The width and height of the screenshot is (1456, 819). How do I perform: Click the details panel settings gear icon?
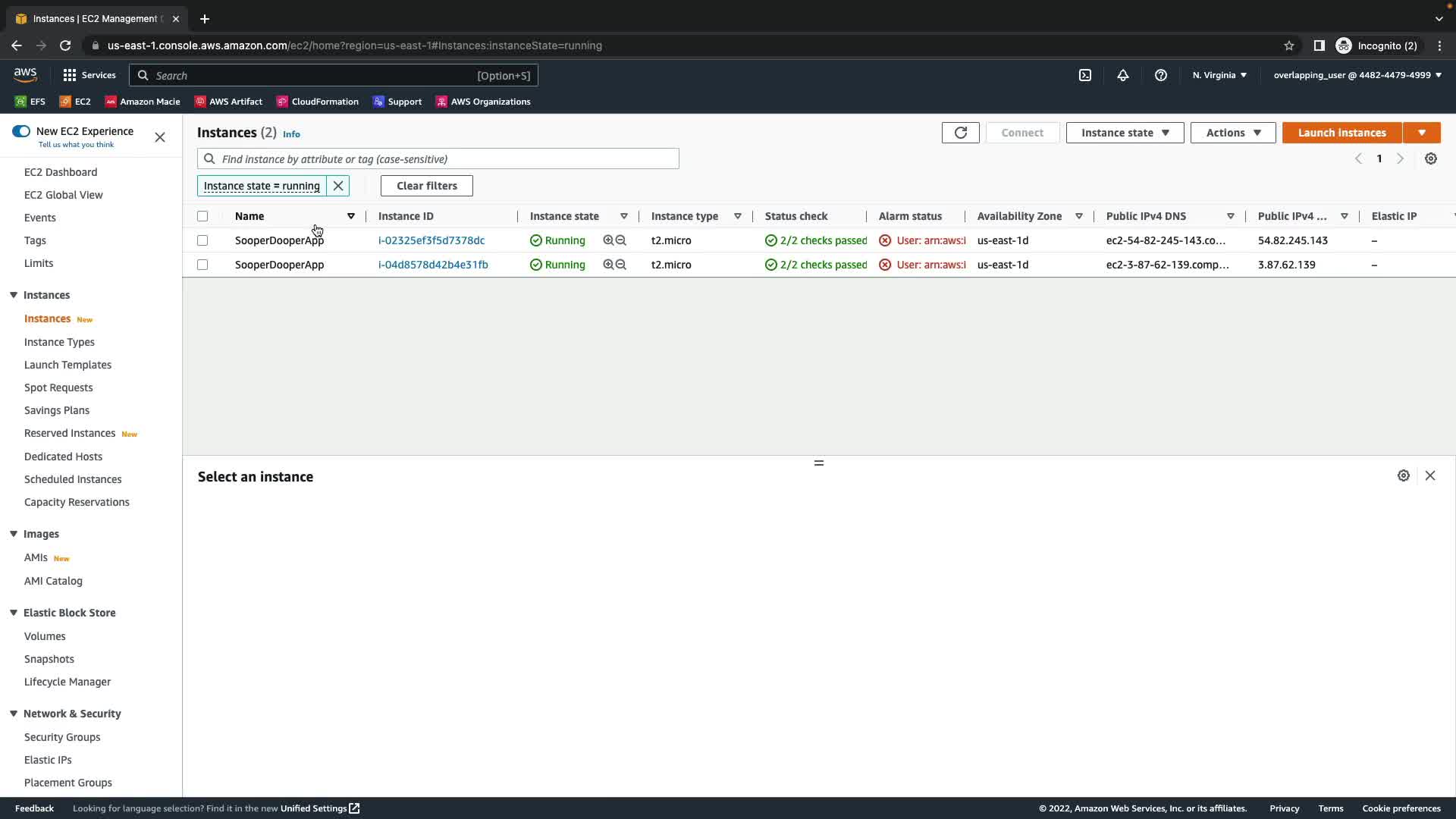[x=1404, y=475]
